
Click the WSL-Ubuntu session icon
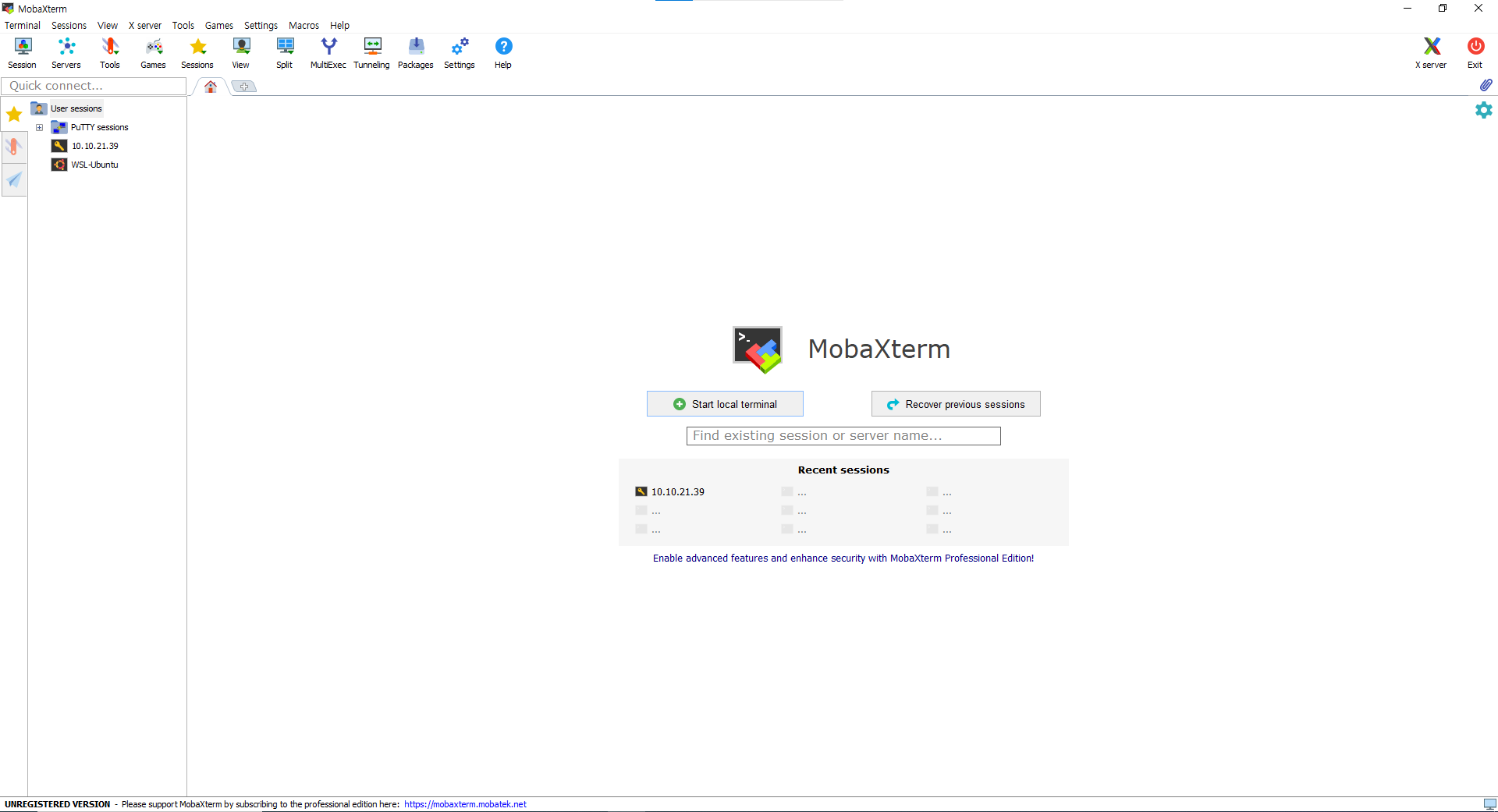tap(59, 165)
